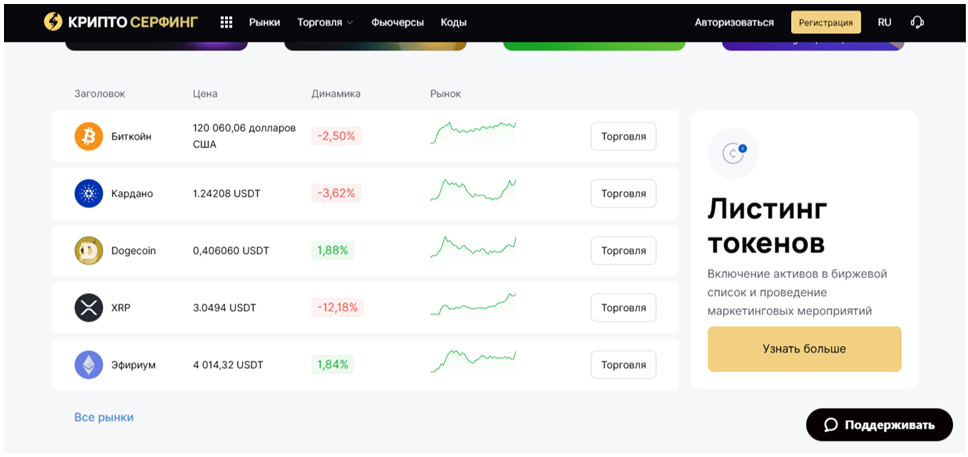Click the Dogecoin name label
This screenshot has height=457, width=968.
(x=133, y=251)
